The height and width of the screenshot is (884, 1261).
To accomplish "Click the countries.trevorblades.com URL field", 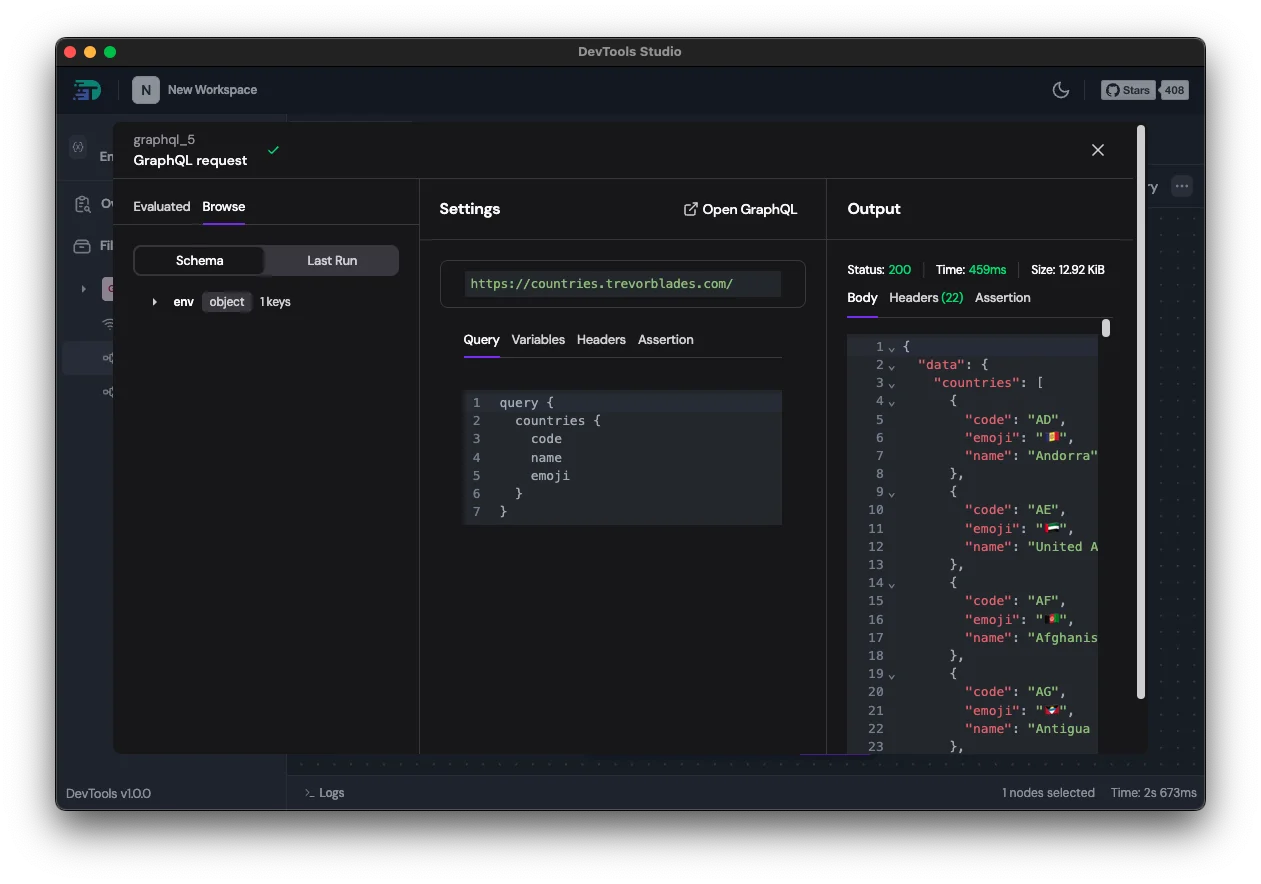I will [x=622, y=284].
